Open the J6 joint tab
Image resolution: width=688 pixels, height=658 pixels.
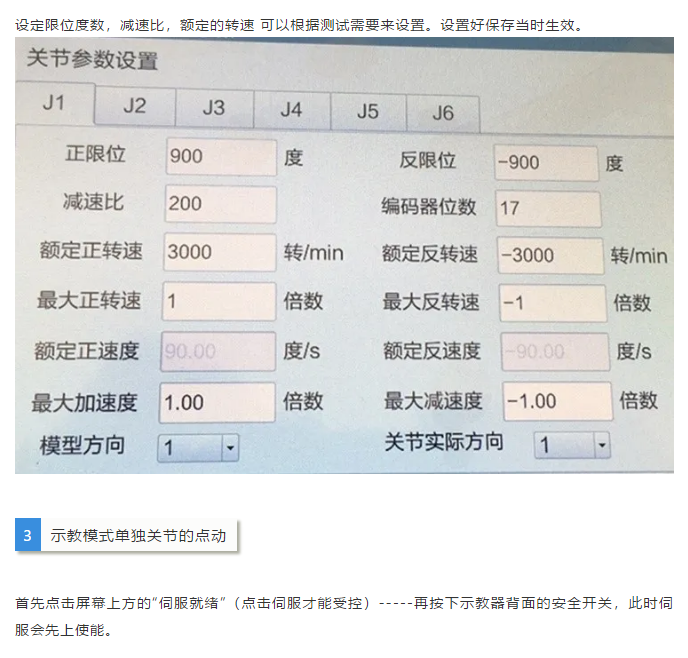[x=443, y=113]
